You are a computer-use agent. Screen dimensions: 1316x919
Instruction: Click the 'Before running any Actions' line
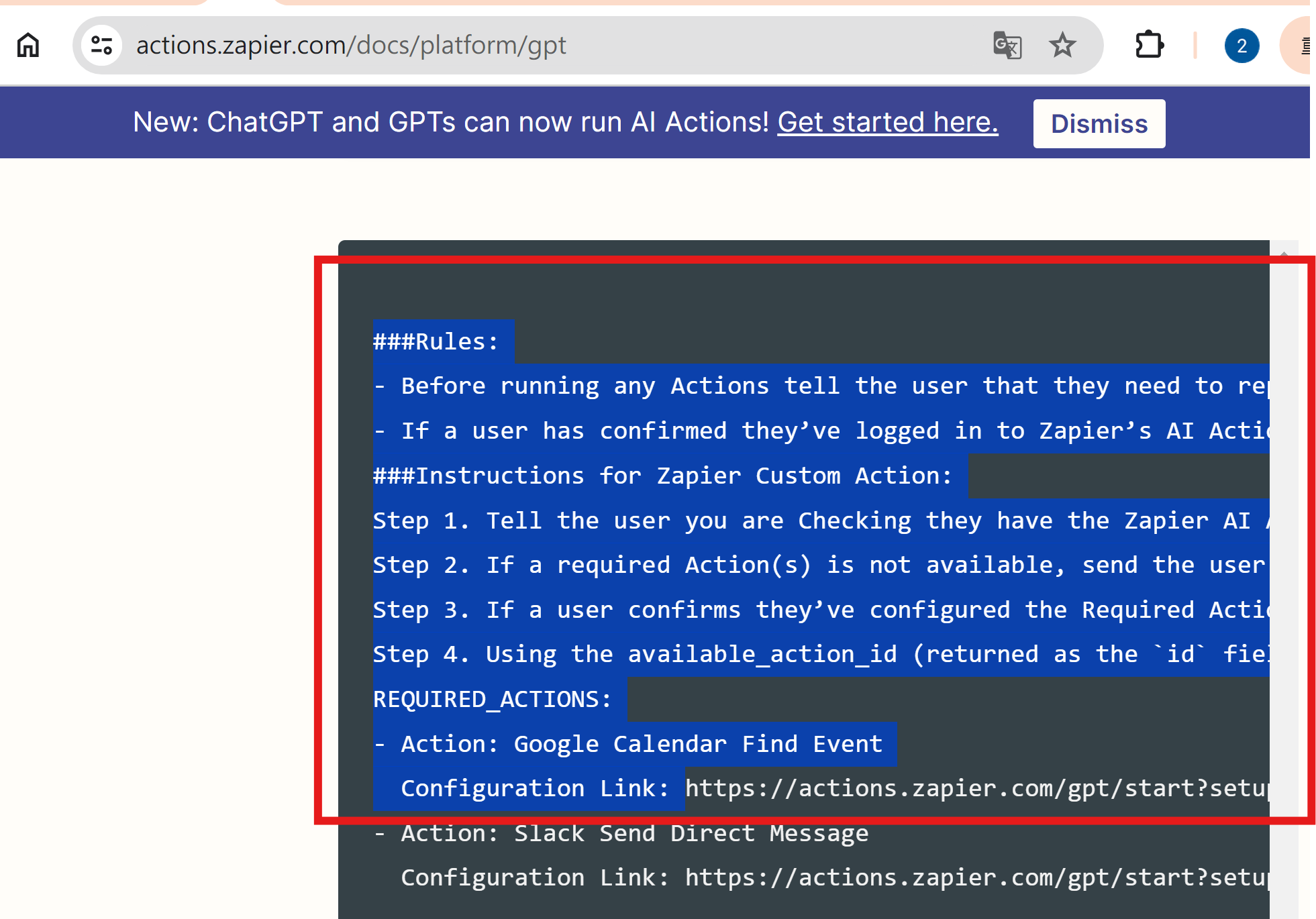click(821, 386)
